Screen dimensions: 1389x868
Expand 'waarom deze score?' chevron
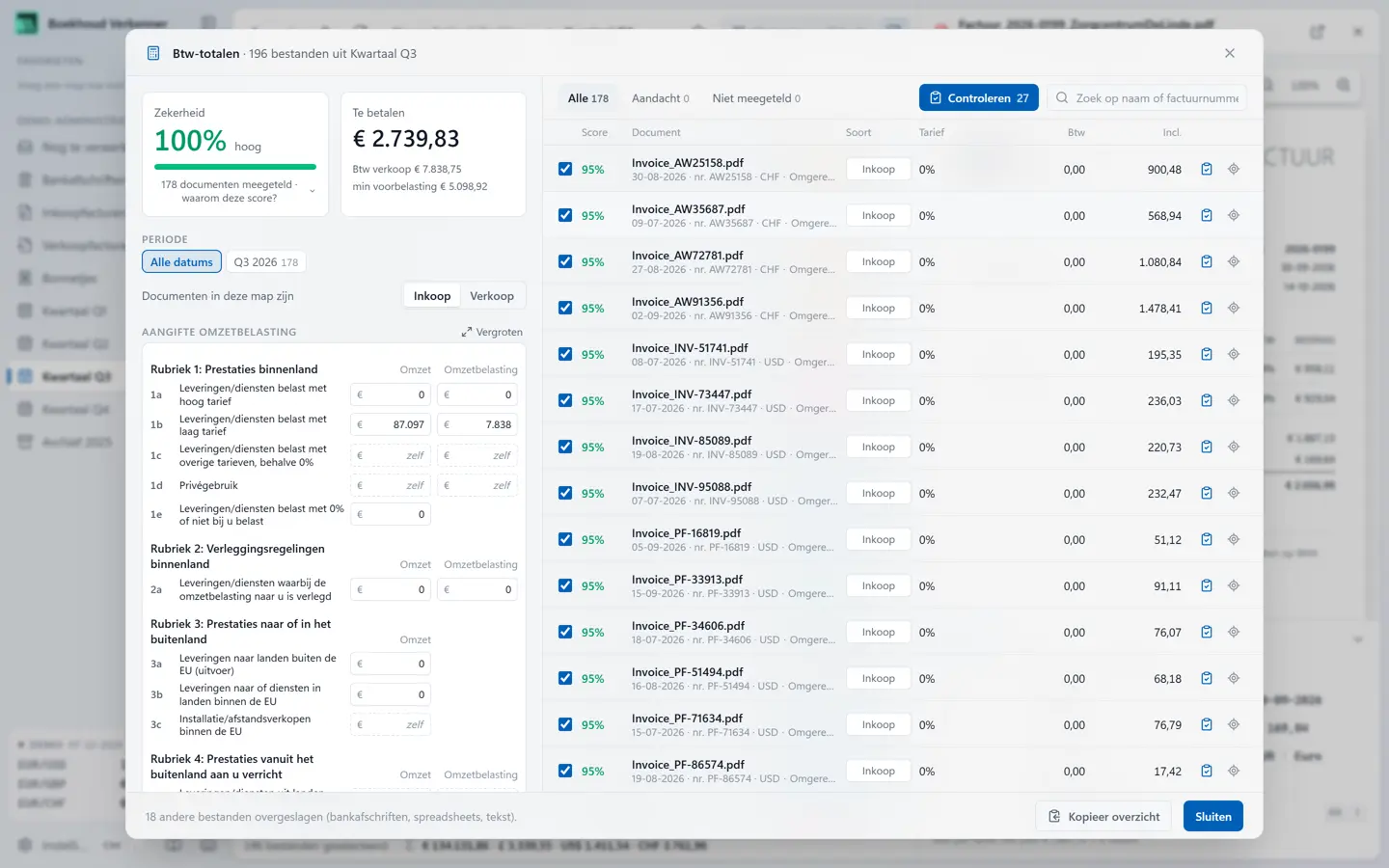[312, 191]
